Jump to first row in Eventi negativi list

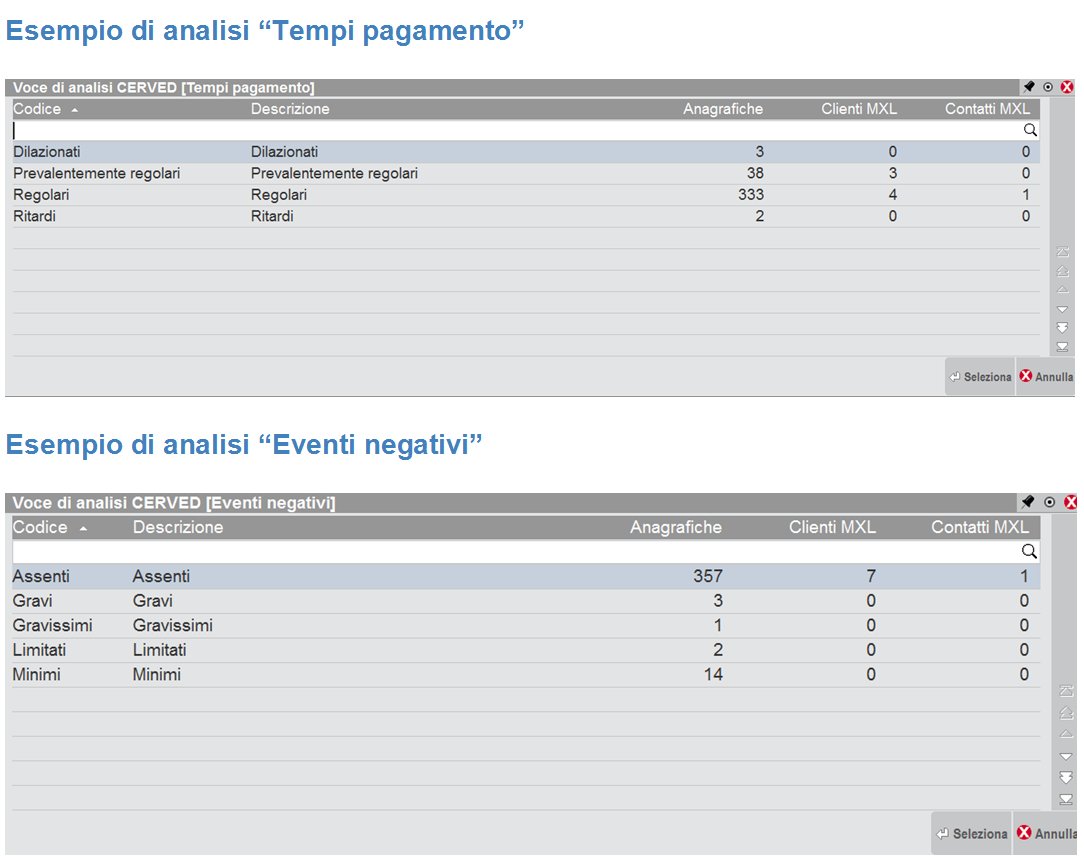(x=1063, y=691)
